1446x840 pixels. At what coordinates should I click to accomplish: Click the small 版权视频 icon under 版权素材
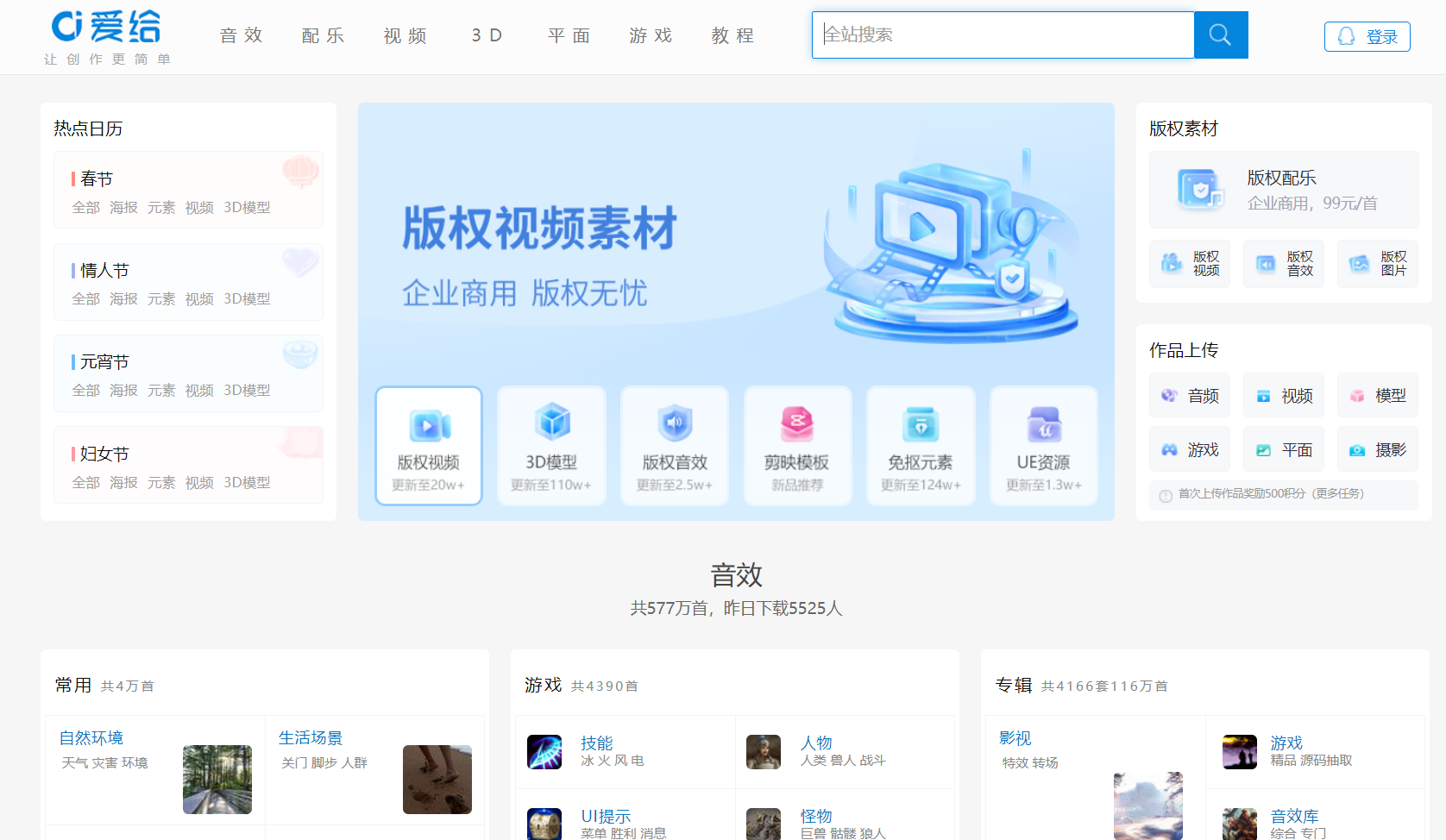[1171, 263]
